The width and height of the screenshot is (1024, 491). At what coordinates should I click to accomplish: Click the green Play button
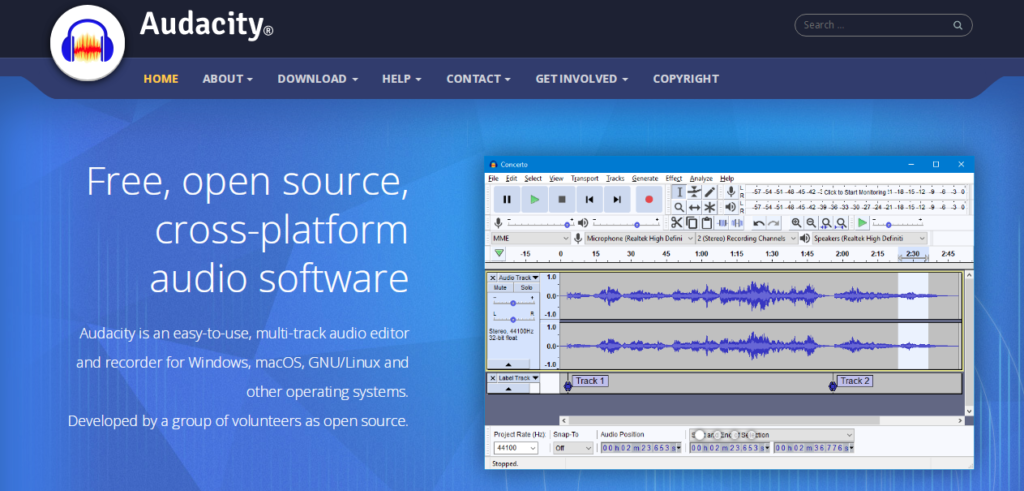(535, 199)
